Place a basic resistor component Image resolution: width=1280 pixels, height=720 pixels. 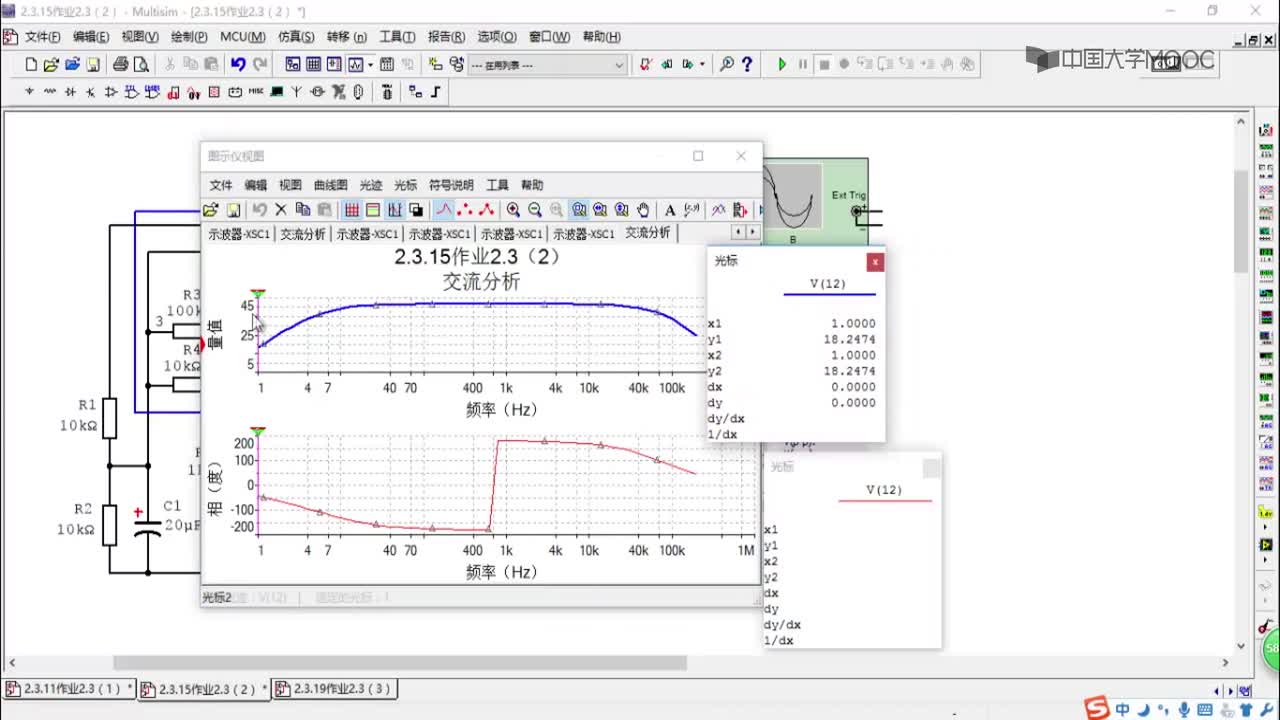tap(50, 91)
